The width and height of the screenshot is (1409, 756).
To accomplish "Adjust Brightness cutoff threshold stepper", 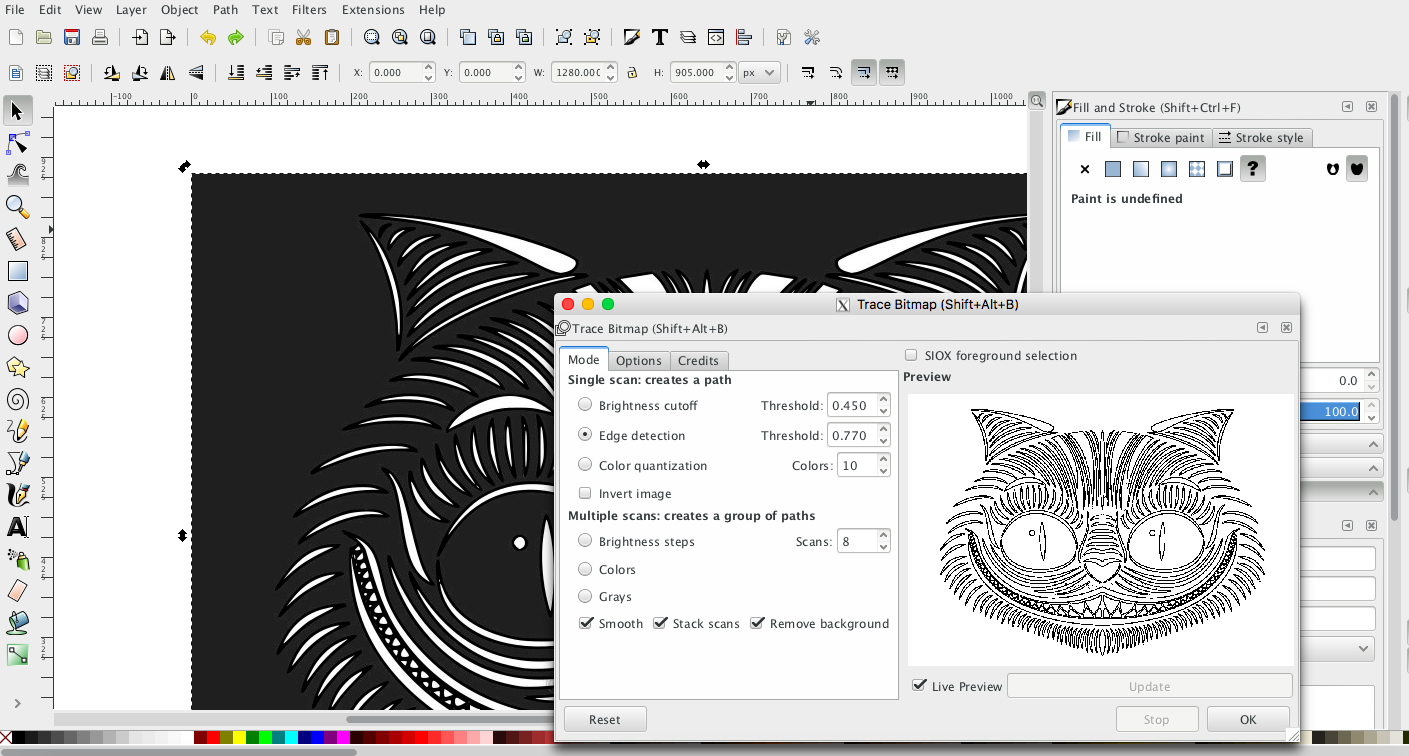I will [x=883, y=405].
